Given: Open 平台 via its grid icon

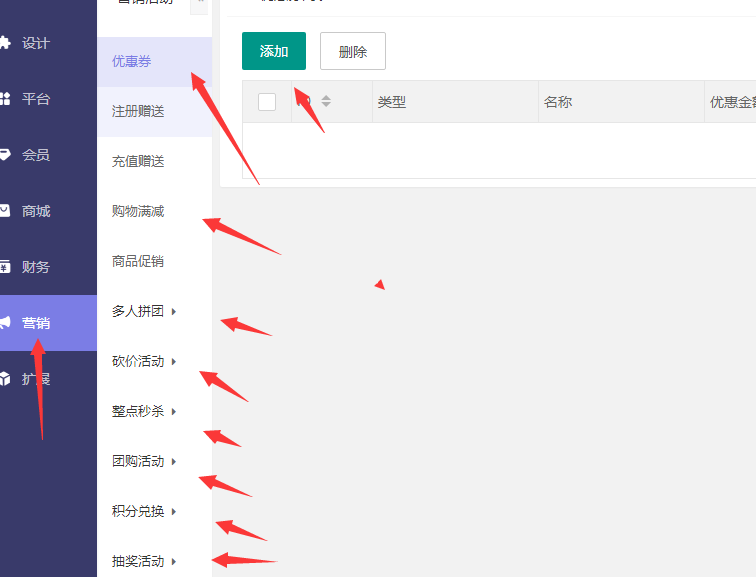Looking at the screenshot, I should point(5,99).
